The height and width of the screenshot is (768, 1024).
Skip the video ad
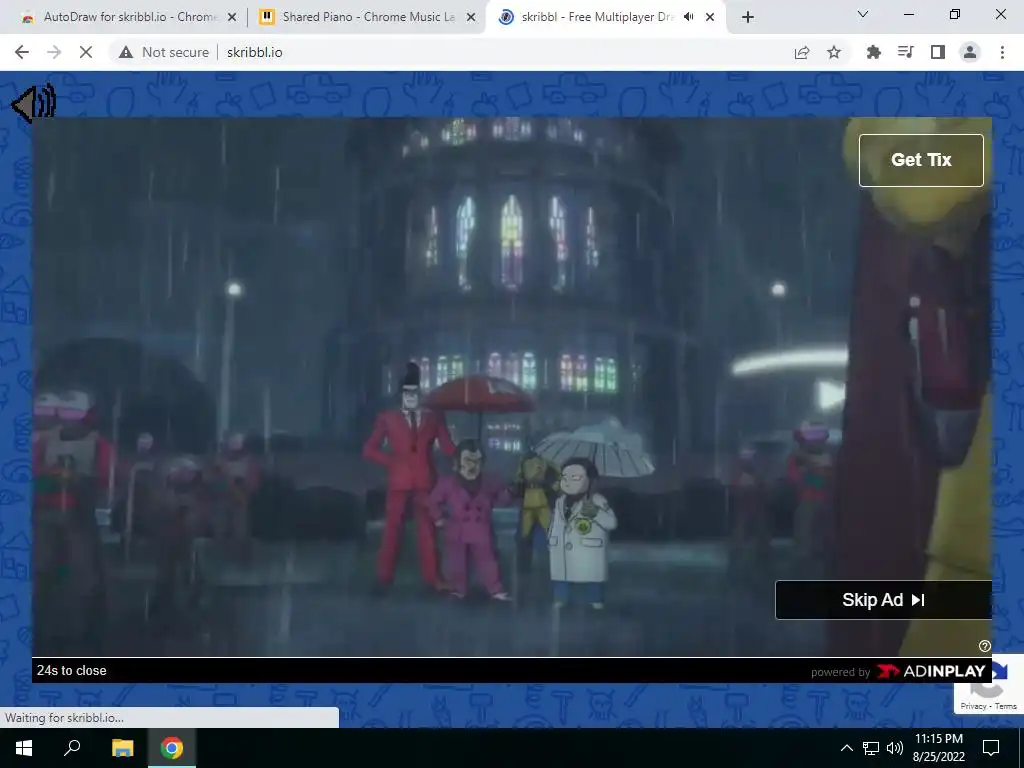pos(883,600)
